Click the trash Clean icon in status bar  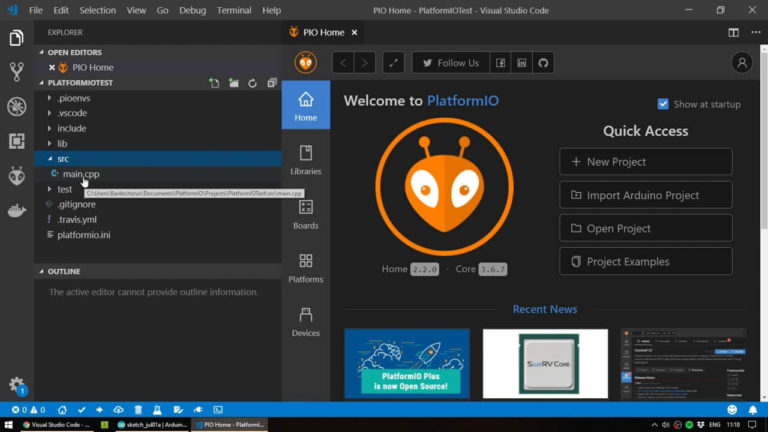coord(138,410)
